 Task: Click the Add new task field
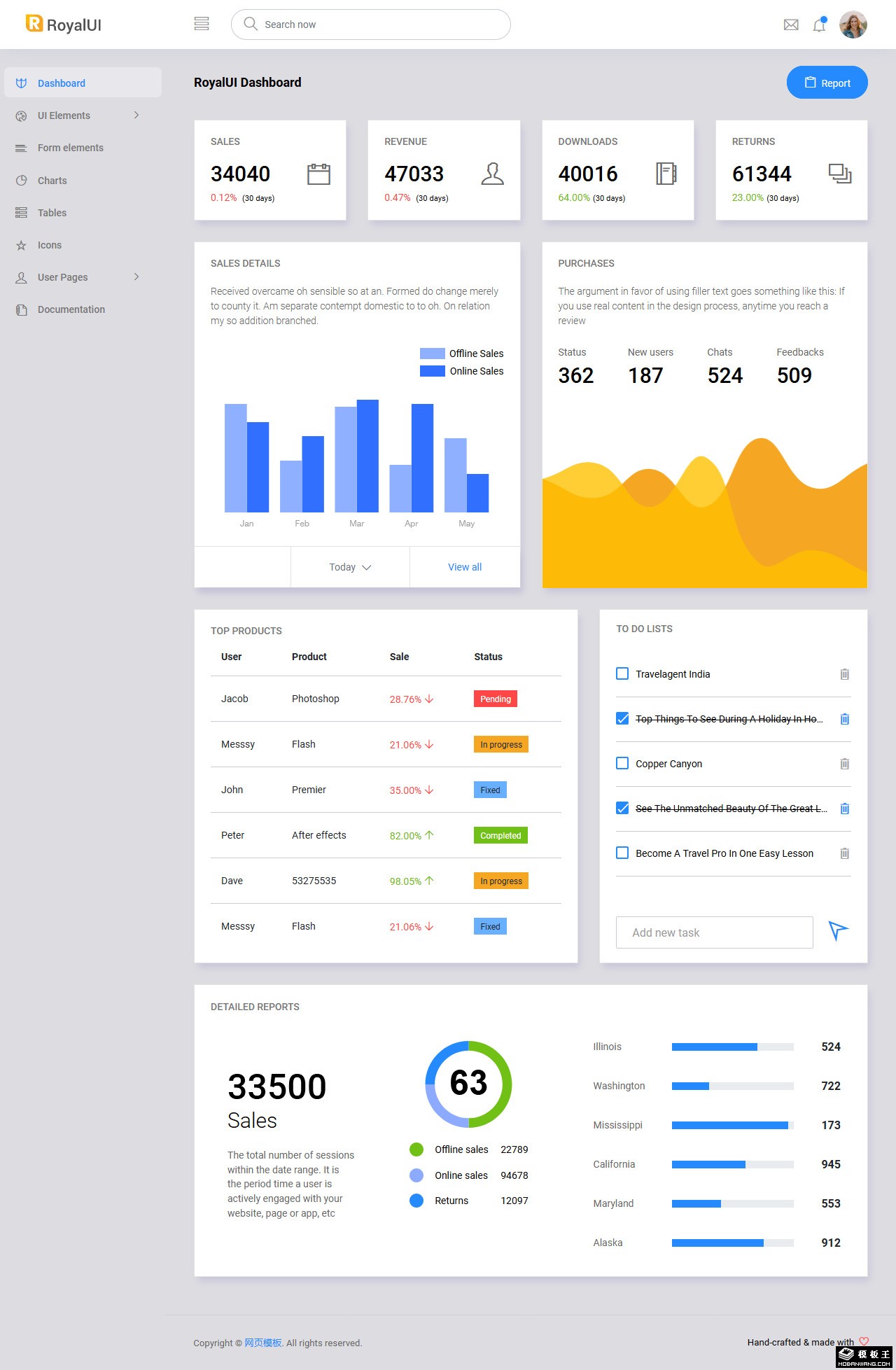[714, 932]
